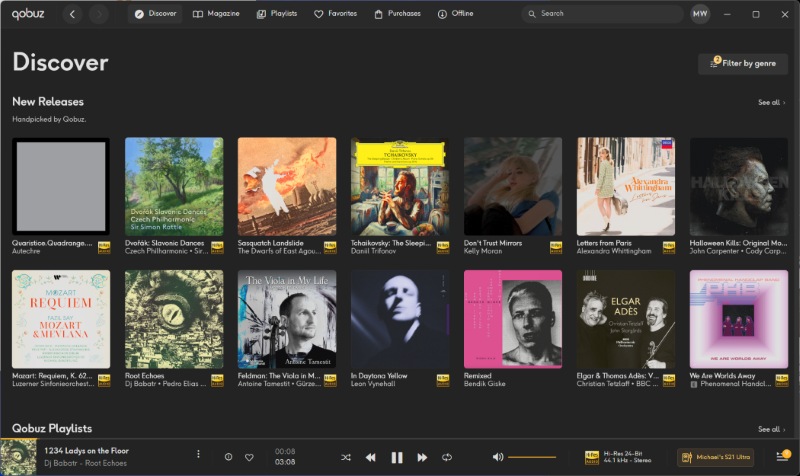Open the MW user account menu
Viewport: 800px width, 476px height.
[x=700, y=14]
